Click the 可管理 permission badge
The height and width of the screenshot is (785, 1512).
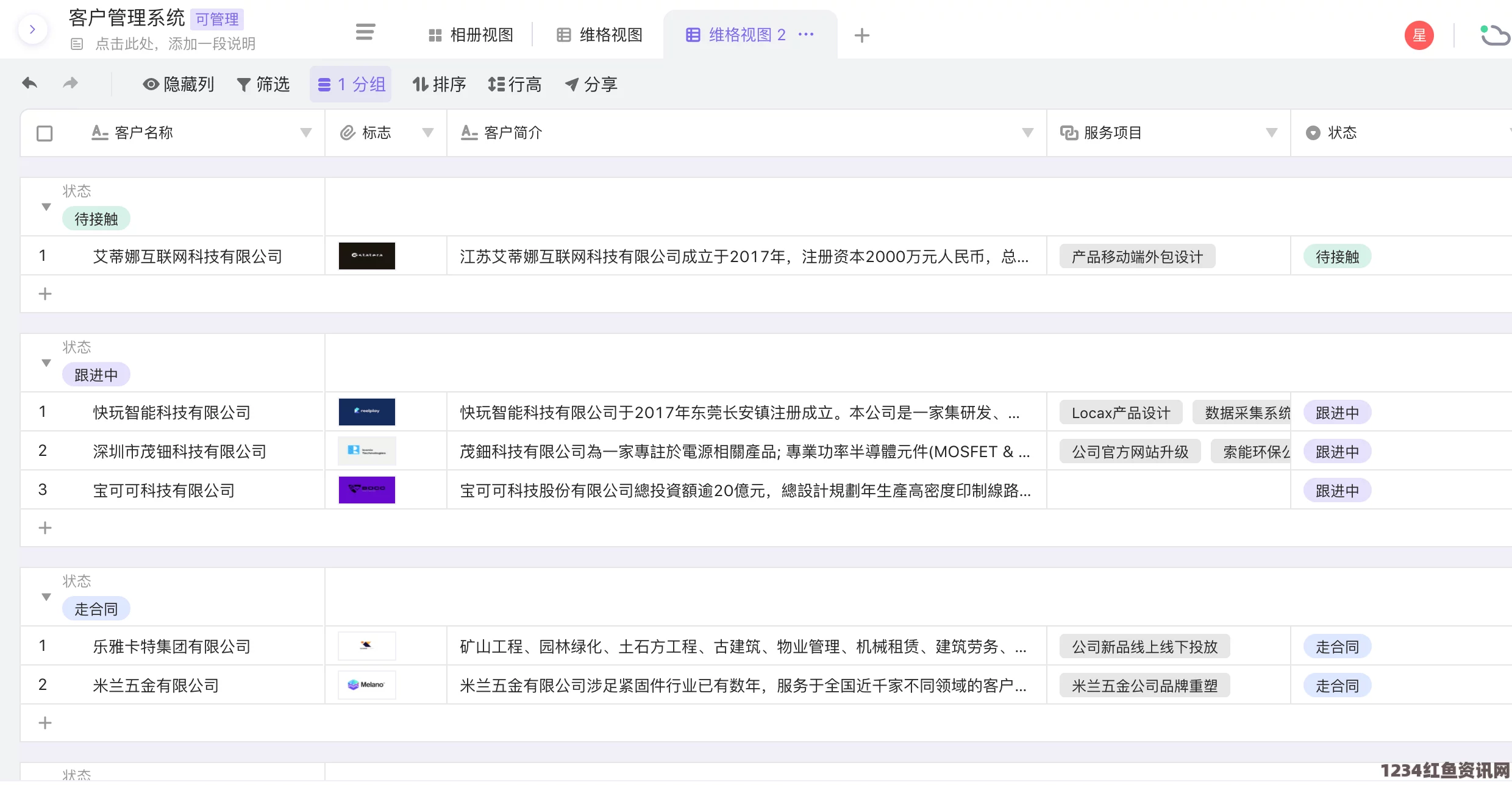217,20
